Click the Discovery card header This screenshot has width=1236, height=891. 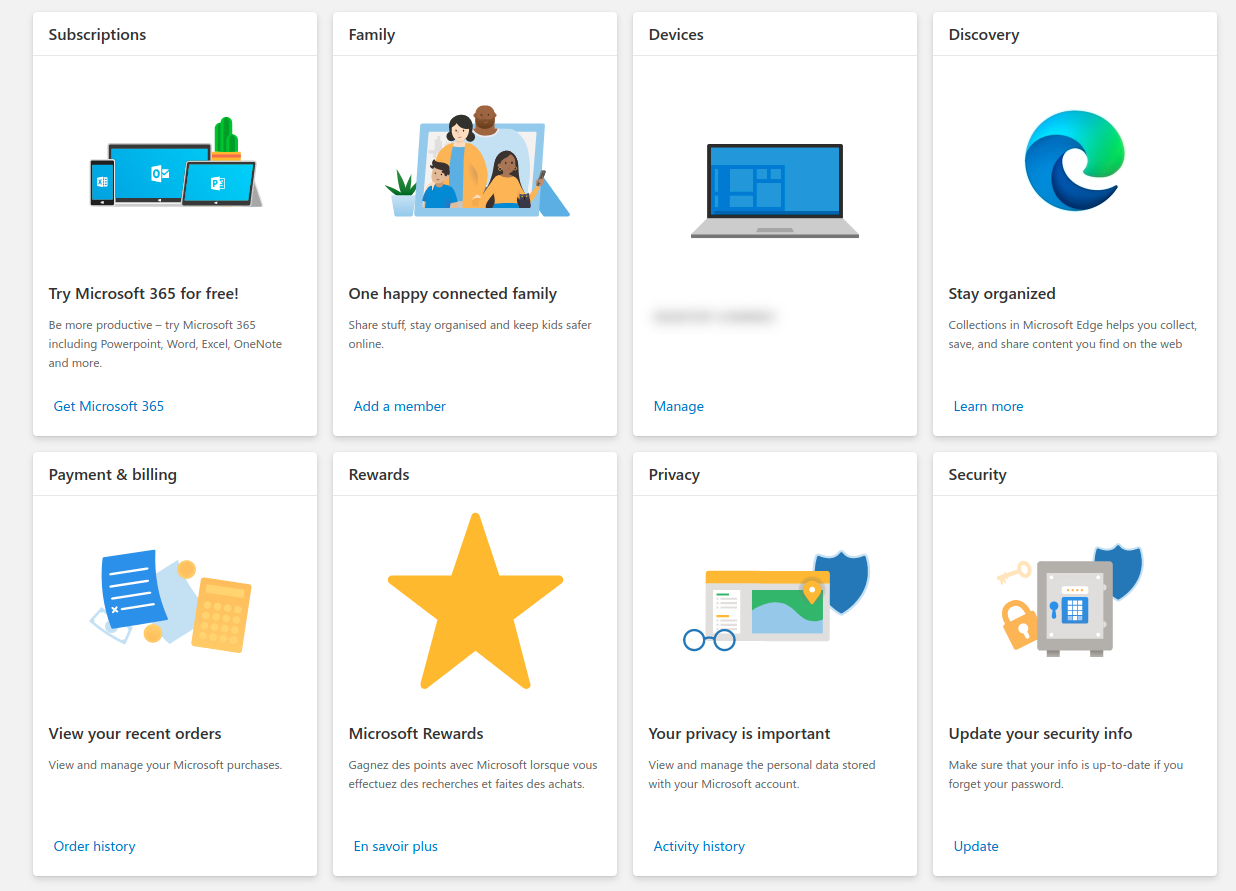[x=984, y=34]
